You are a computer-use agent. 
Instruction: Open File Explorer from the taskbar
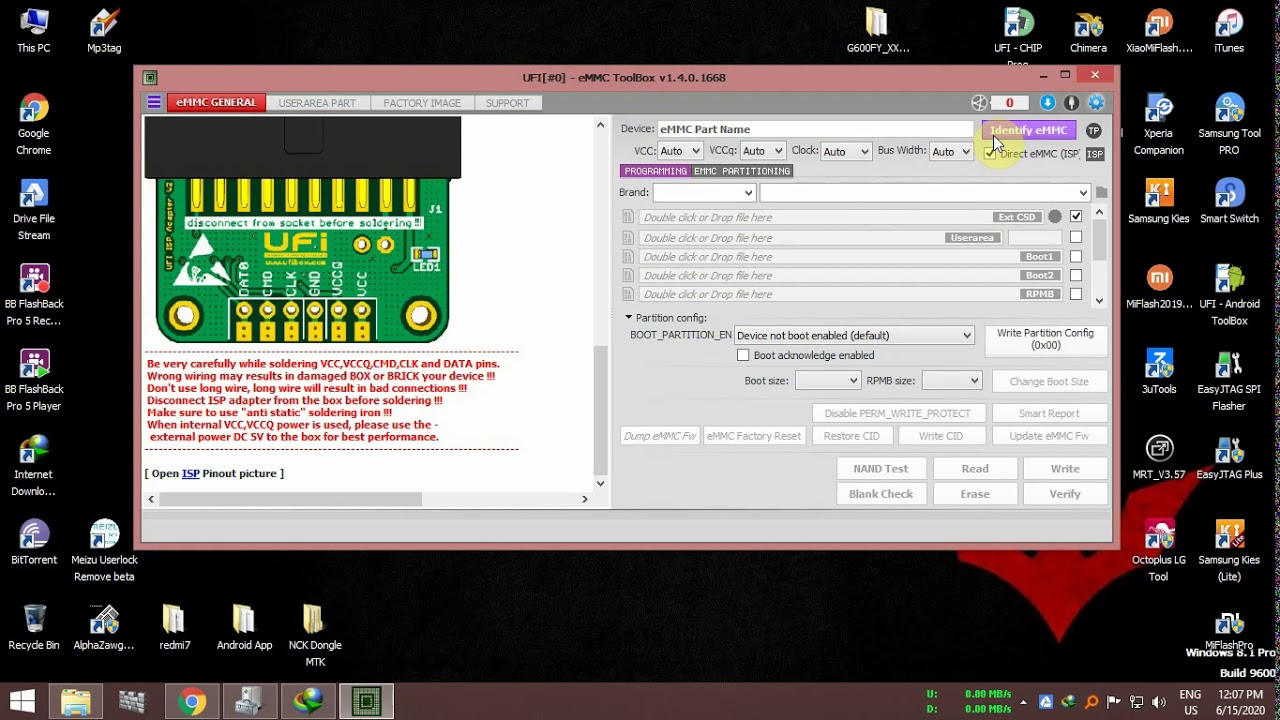[76, 702]
